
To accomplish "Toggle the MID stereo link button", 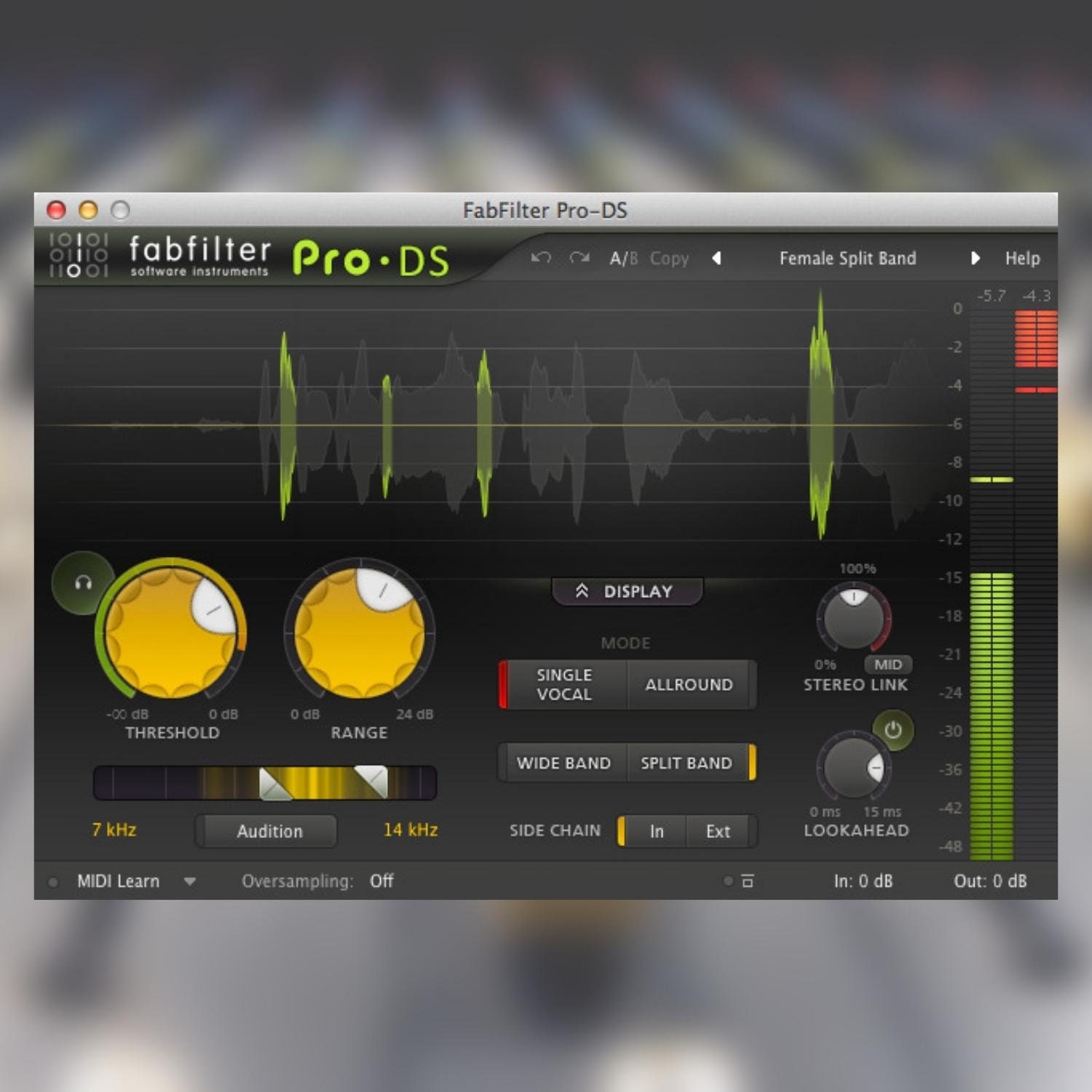I will coord(887,665).
